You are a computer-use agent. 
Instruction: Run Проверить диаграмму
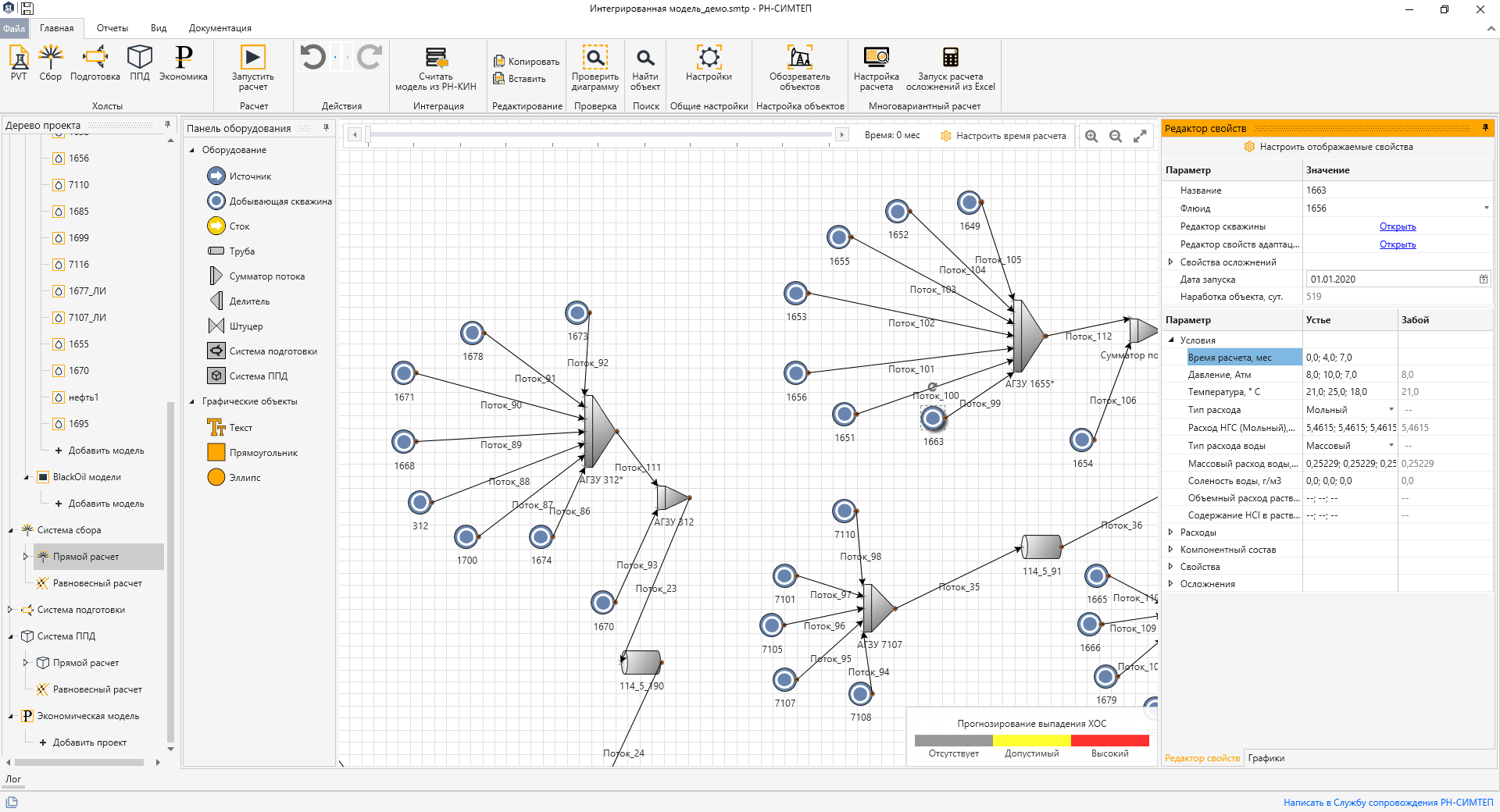(595, 68)
